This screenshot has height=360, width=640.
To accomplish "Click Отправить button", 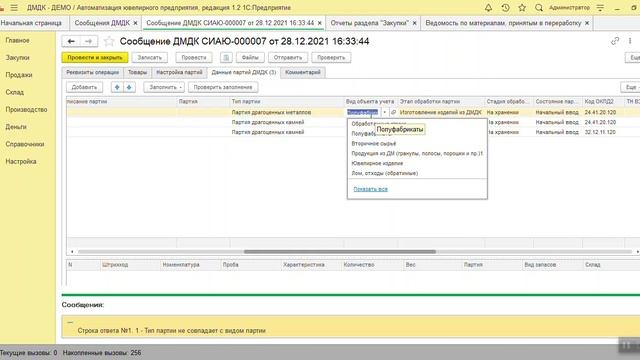I will point(288,58).
